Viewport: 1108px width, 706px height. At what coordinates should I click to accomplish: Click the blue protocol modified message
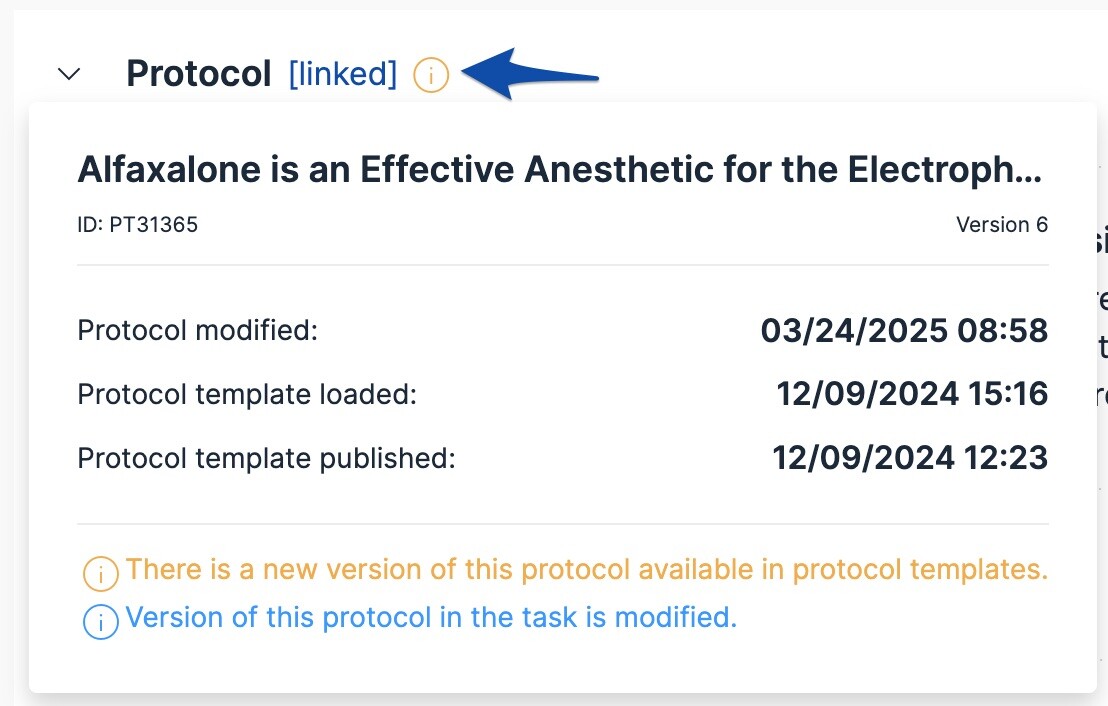pyautogui.click(x=430, y=618)
